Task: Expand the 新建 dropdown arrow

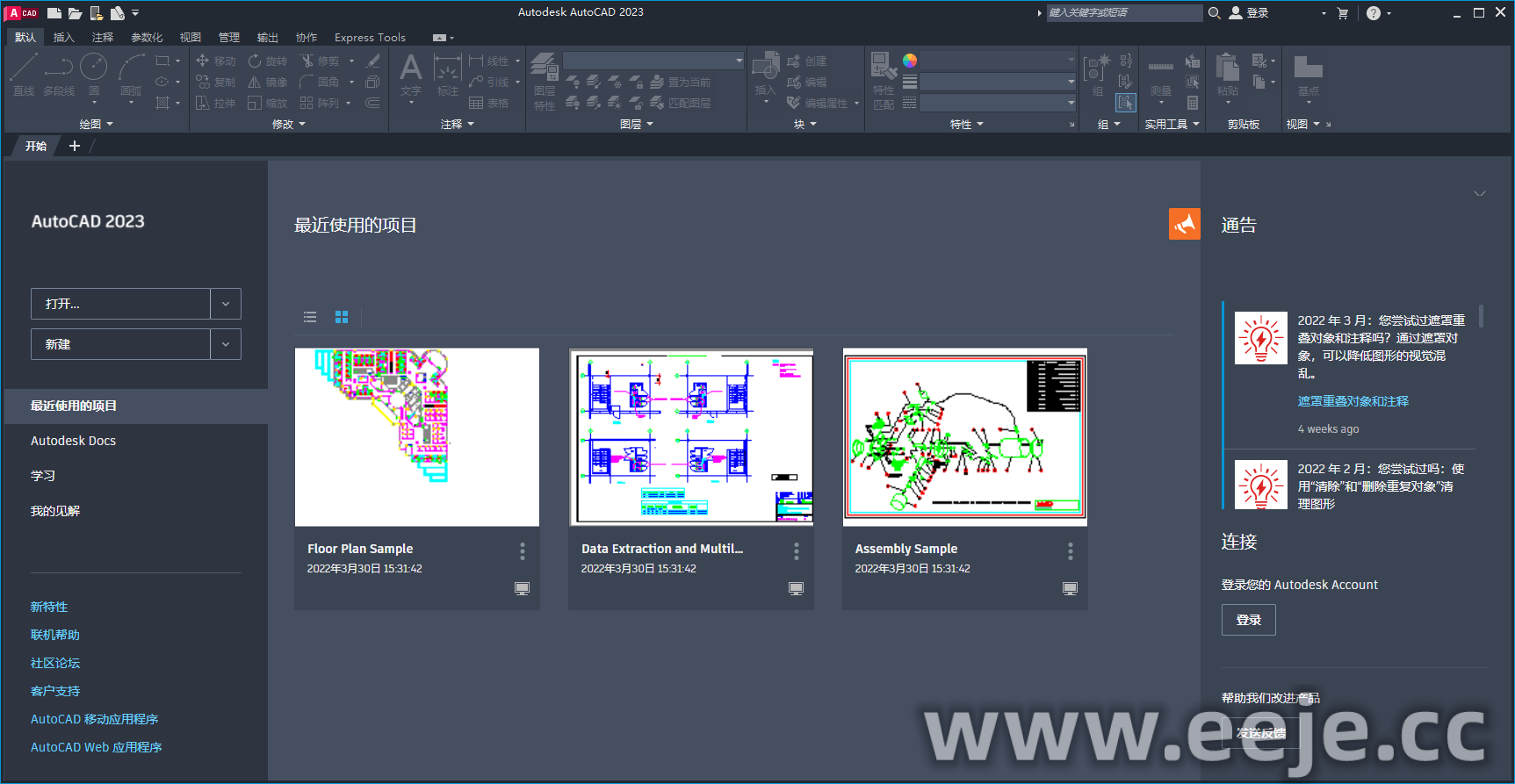Action: pyautogui.click(x=226, y=344)
